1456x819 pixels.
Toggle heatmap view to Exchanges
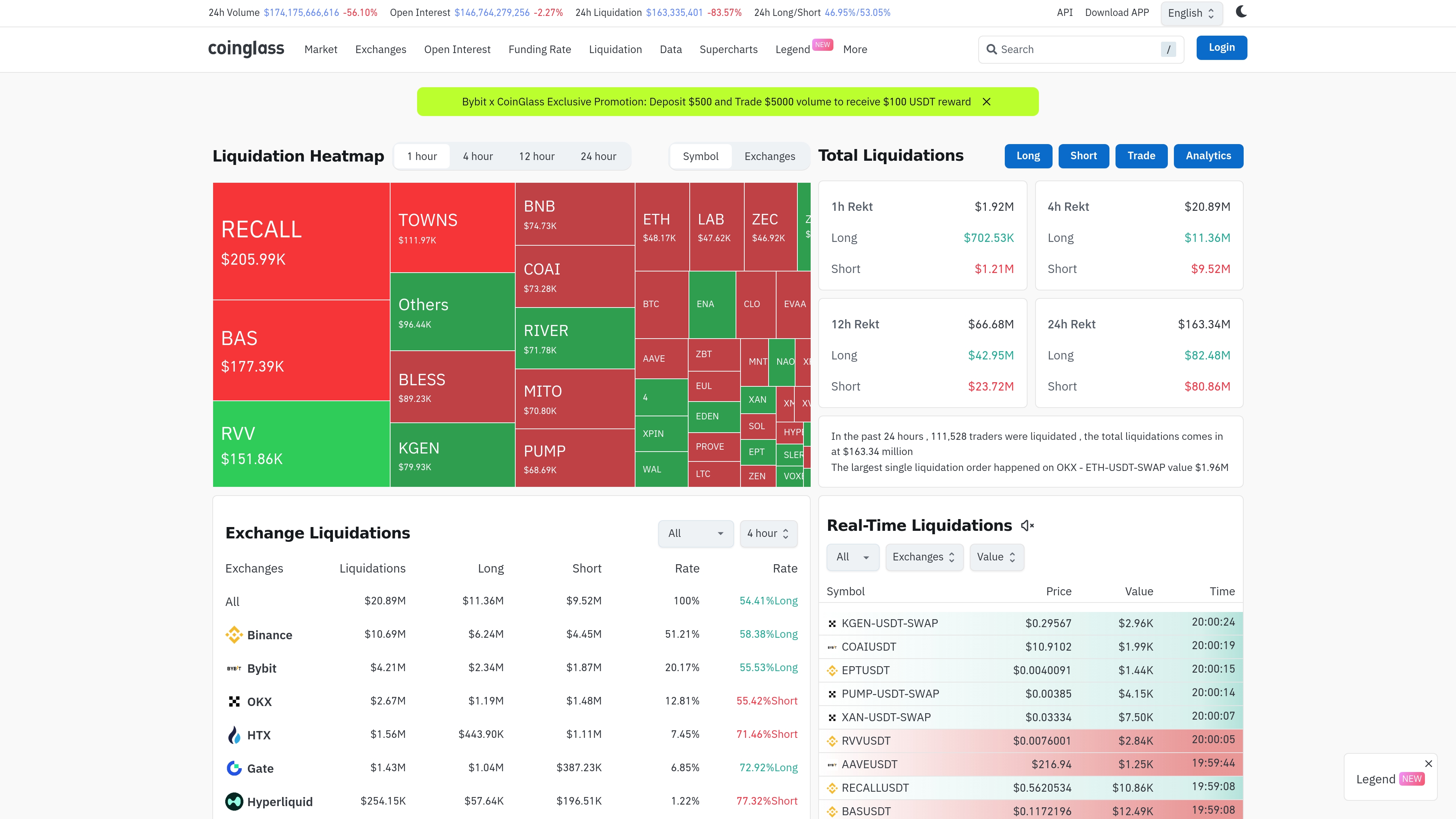[769, 157]
